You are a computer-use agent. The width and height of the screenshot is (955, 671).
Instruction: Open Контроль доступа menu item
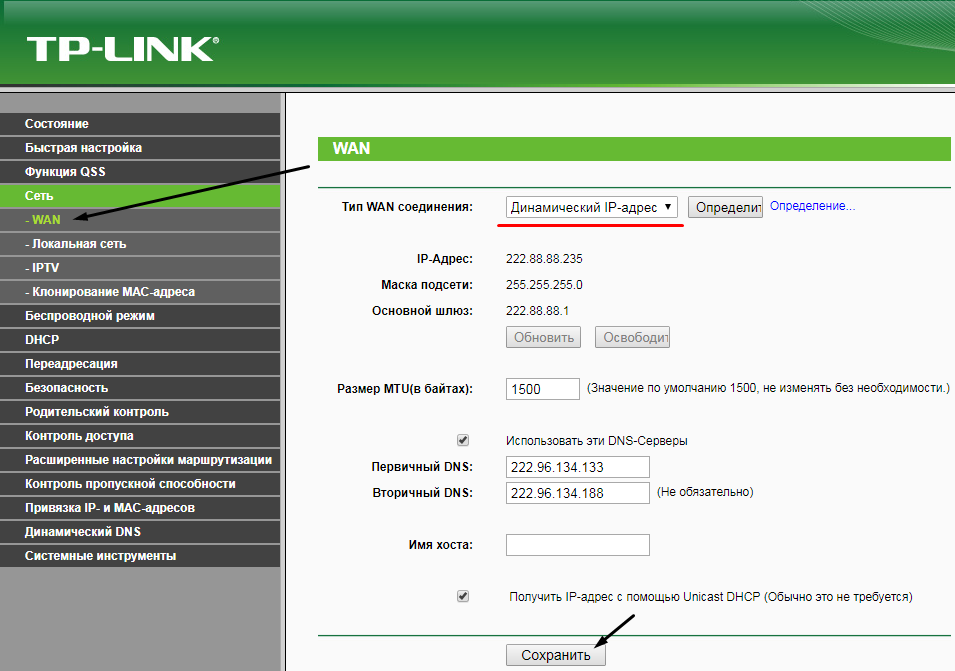pyautogui.click(x=140, y=436)
